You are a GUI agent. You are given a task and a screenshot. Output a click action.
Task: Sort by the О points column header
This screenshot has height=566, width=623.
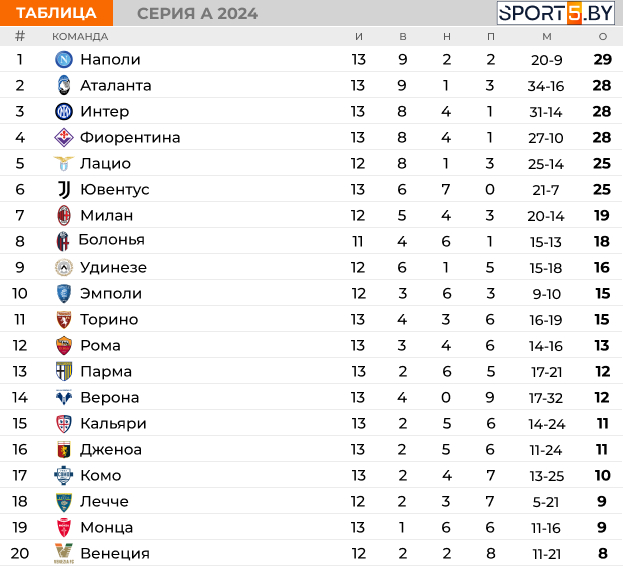click(x=603, y=37)
